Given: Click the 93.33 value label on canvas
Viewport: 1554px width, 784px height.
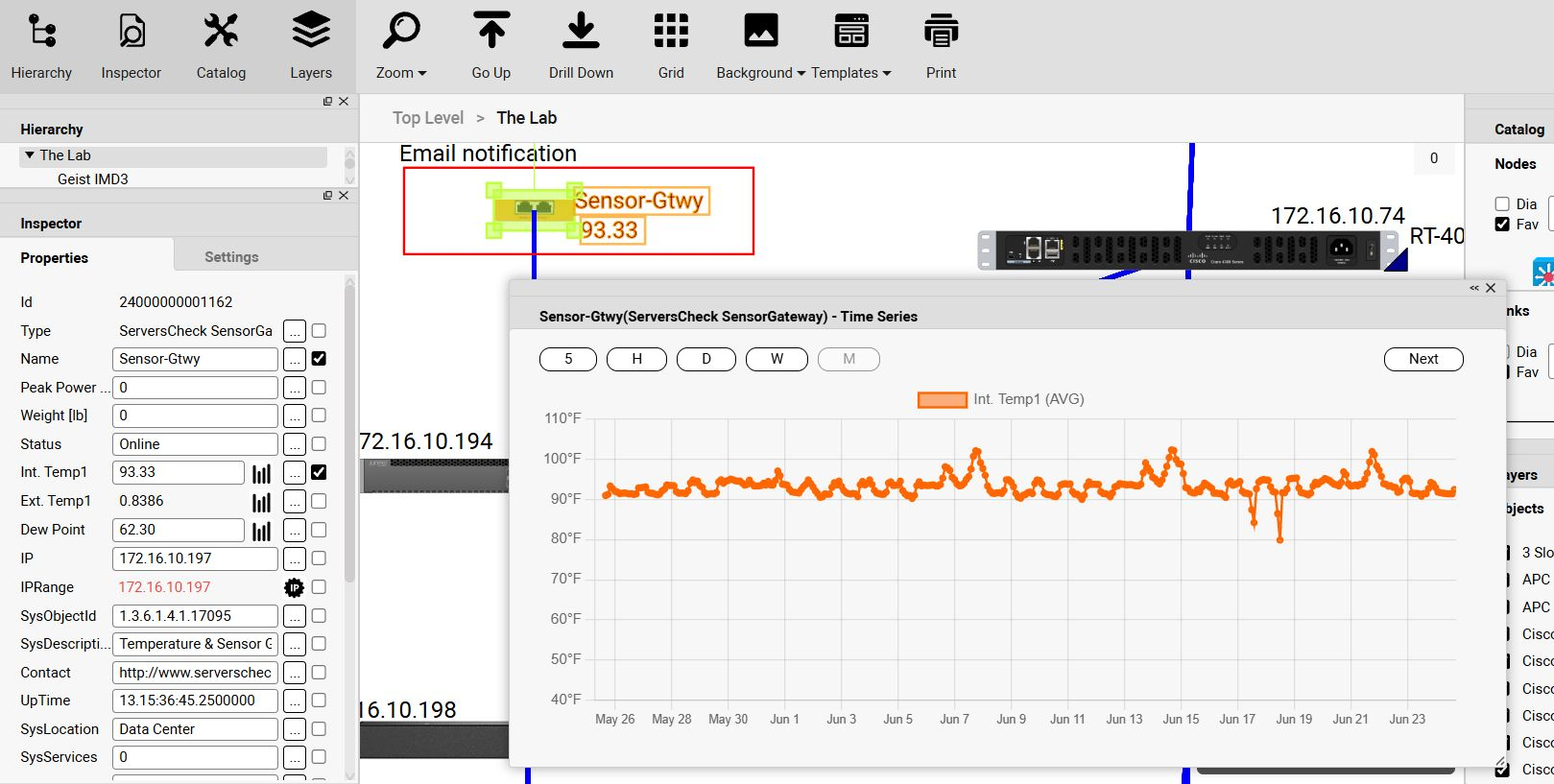Looking at the screenshot, I should tap(610, 230).
